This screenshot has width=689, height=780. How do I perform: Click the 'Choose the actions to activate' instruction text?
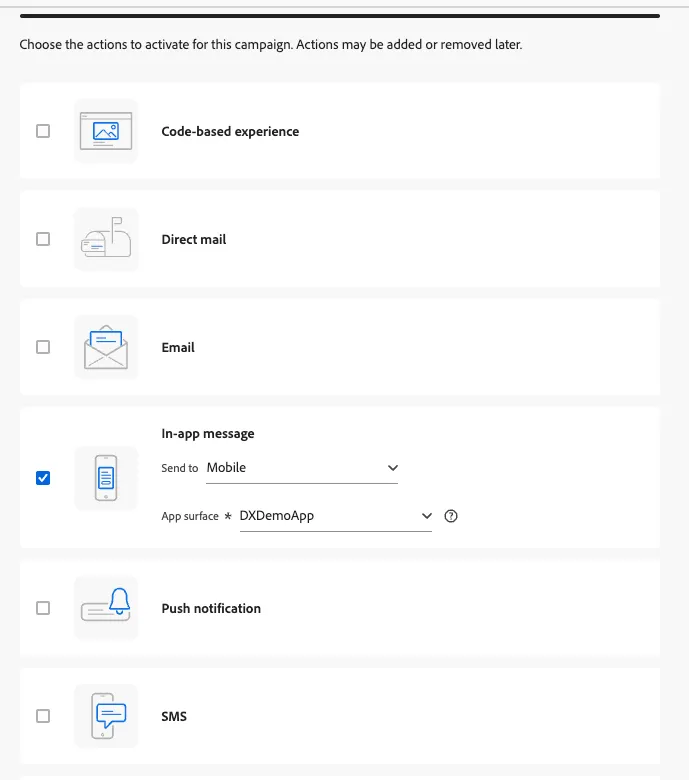point(271,45)
